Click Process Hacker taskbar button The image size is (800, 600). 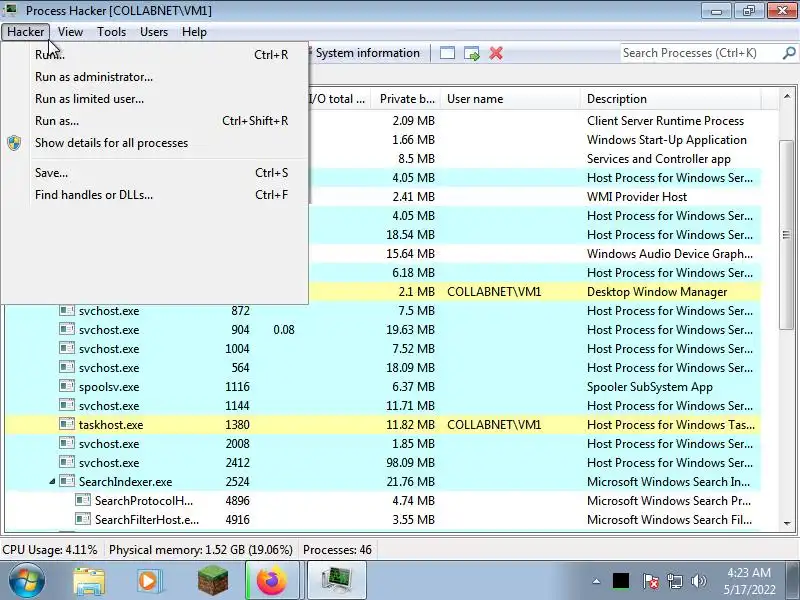coord(337,581)
